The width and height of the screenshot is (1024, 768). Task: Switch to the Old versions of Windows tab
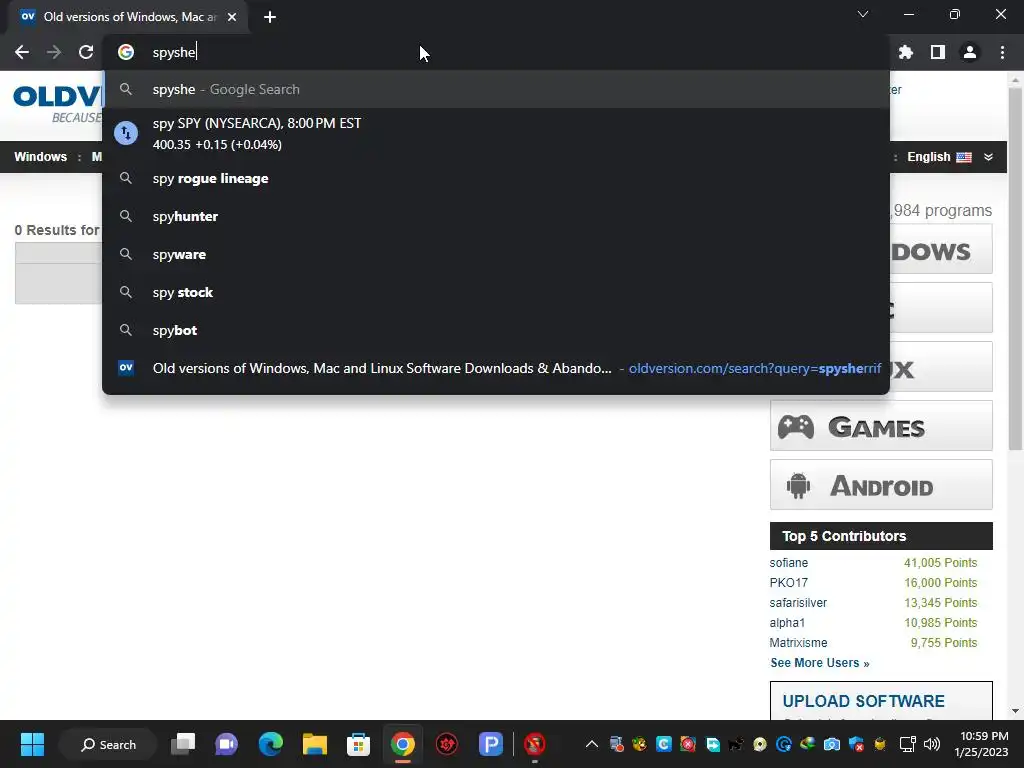coord(128,17)
